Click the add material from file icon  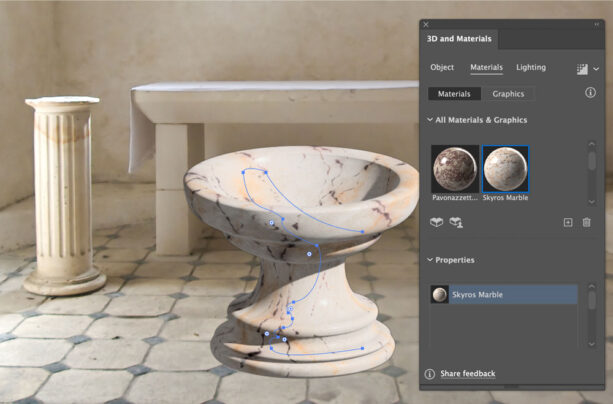tap(456, 222)
